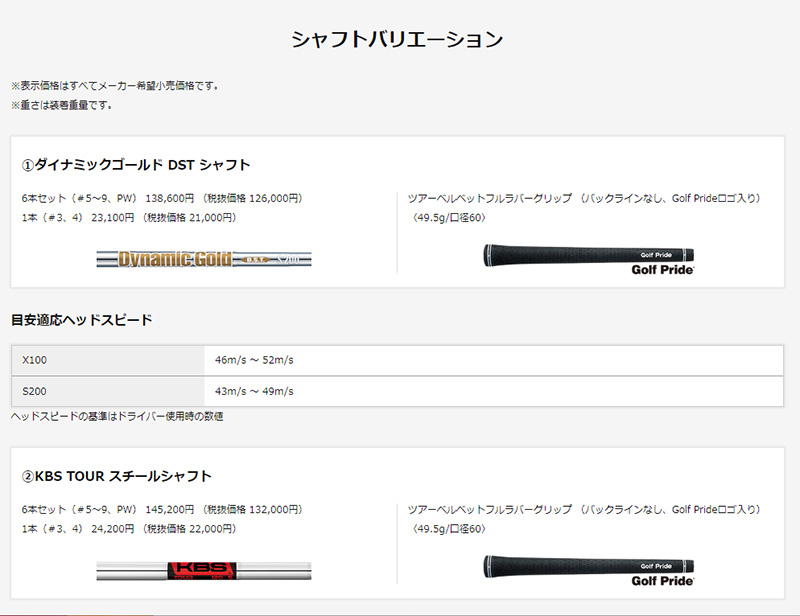Select the 6本セット 145,200円 price line
Image resolution: width=800 pixels, height=616 pixels.
(162, 509)
